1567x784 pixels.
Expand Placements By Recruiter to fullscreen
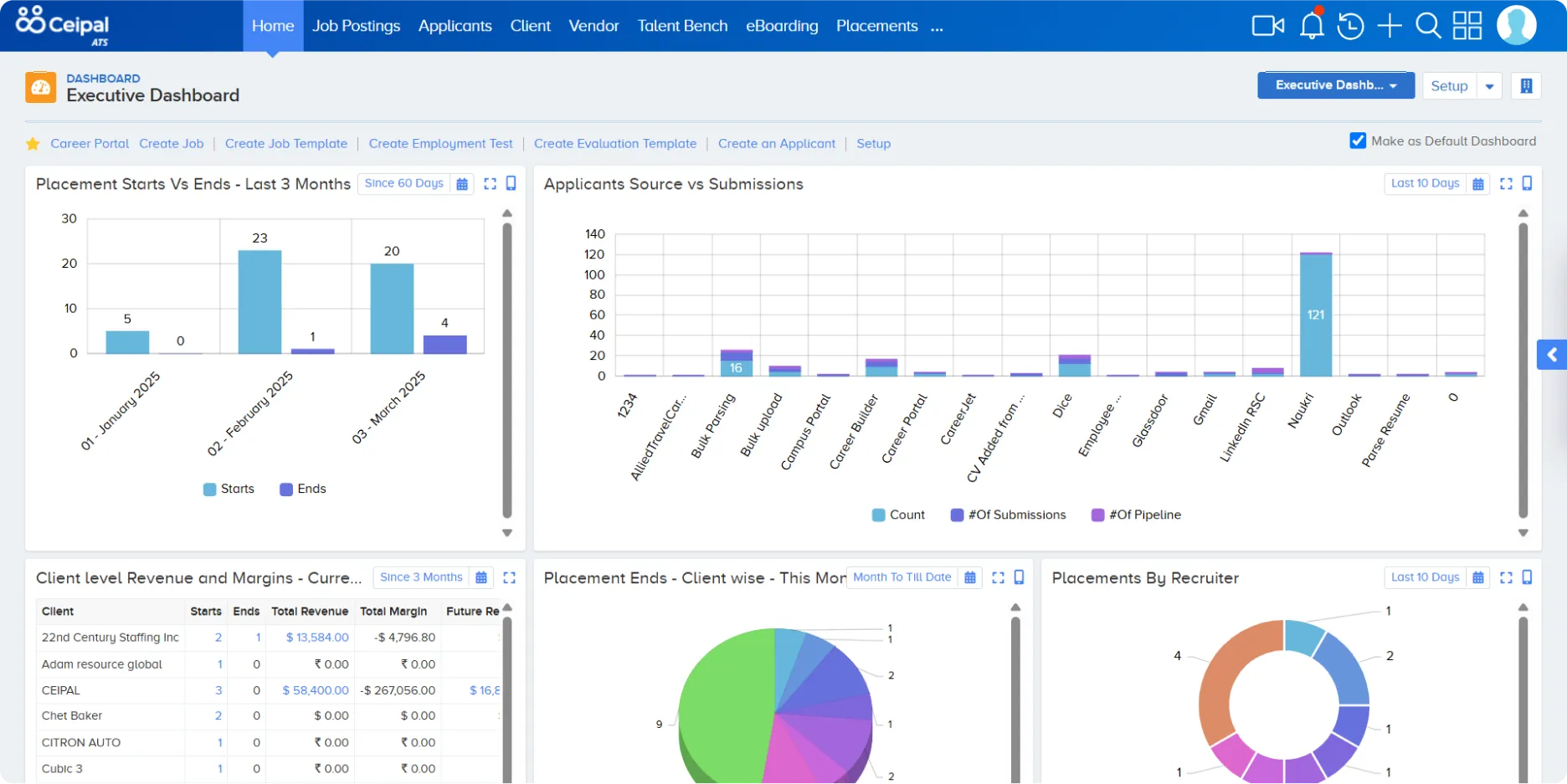1506,577
